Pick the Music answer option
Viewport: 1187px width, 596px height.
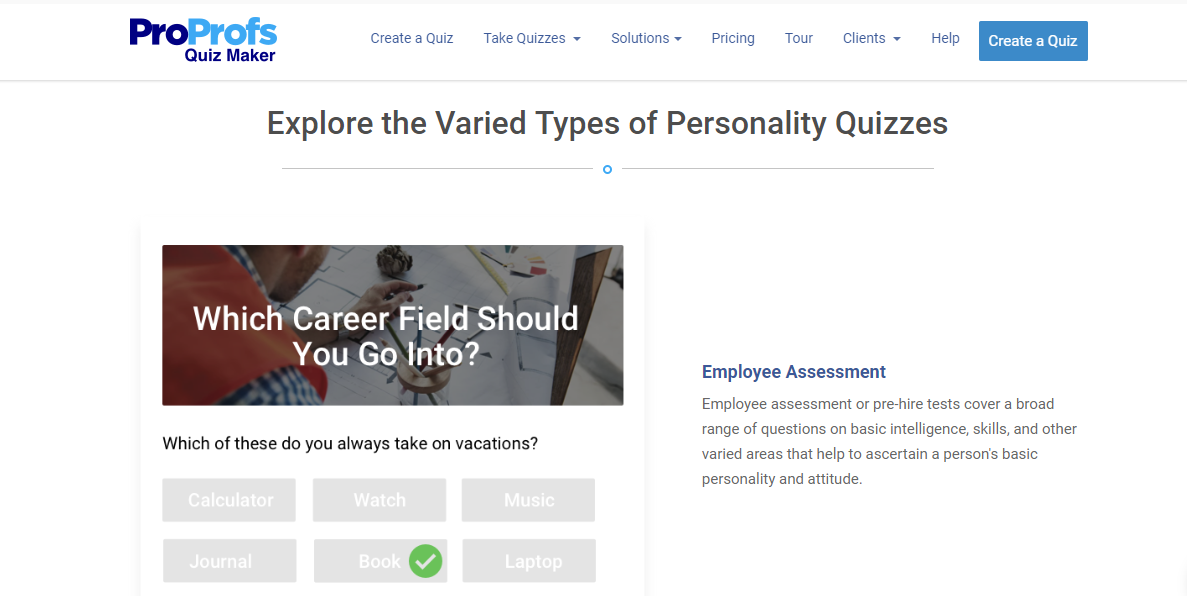coord(528,500)
